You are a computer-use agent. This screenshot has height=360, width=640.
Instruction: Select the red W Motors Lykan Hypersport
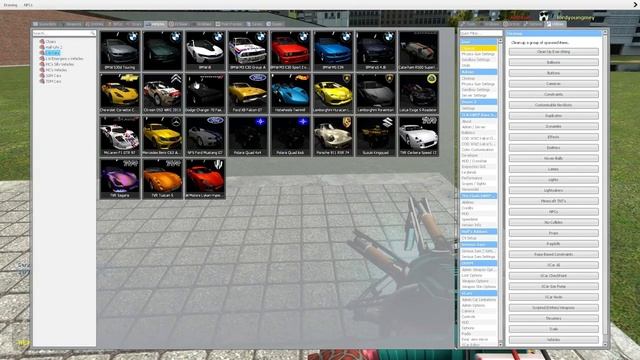pyautogui.click(x=205, y=179)
